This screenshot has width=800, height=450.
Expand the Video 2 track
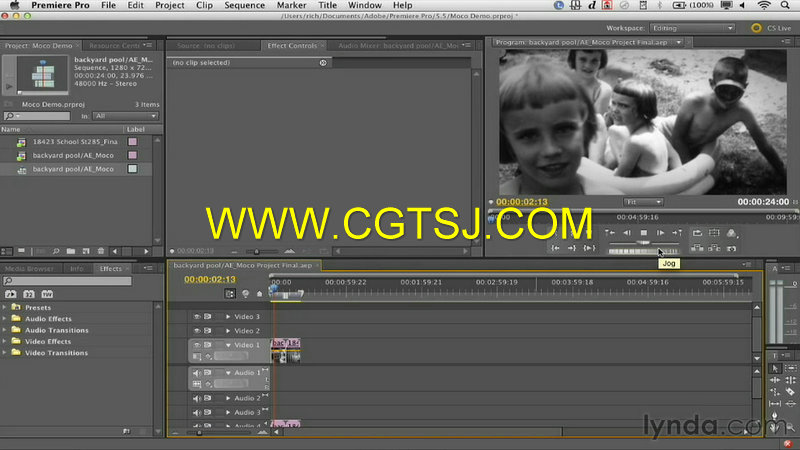pos(228,331)
